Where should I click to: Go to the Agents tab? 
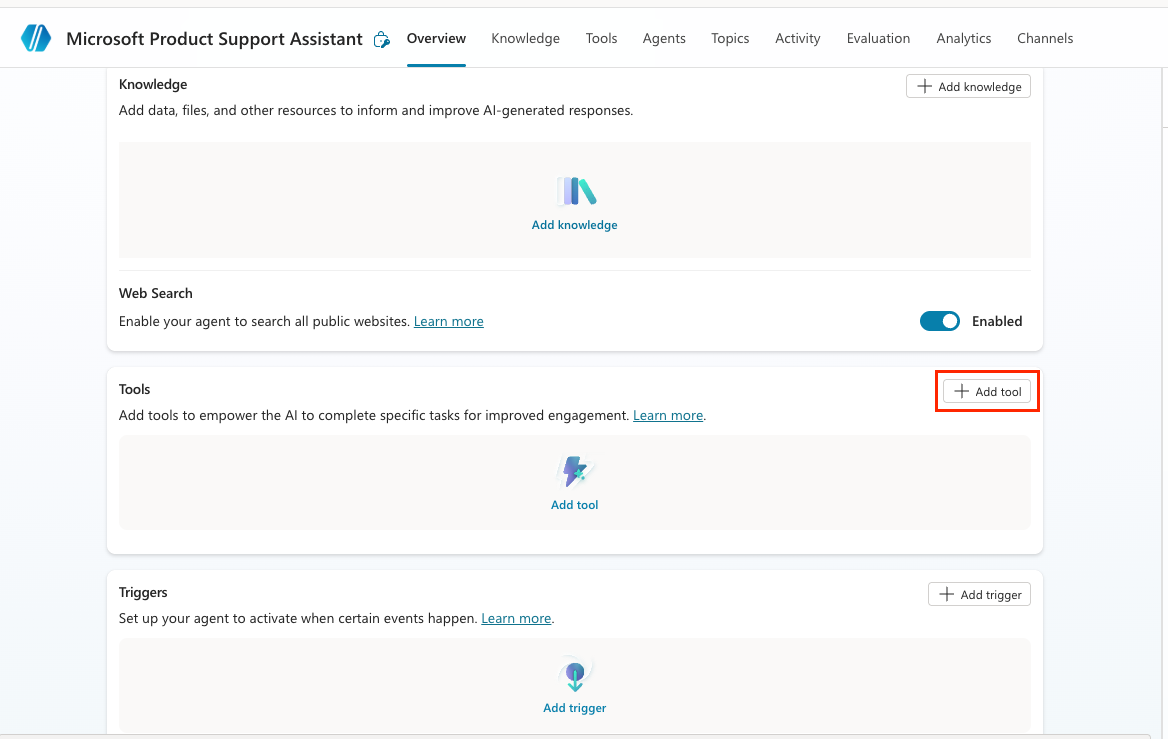664,38
